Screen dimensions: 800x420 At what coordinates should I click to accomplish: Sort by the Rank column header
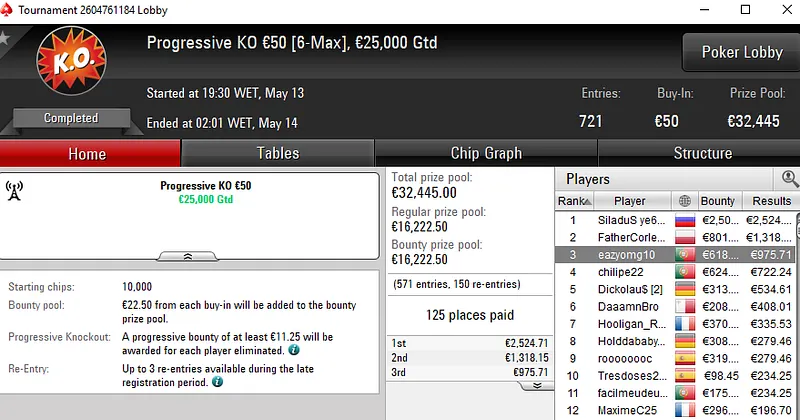tap(571, 201)
